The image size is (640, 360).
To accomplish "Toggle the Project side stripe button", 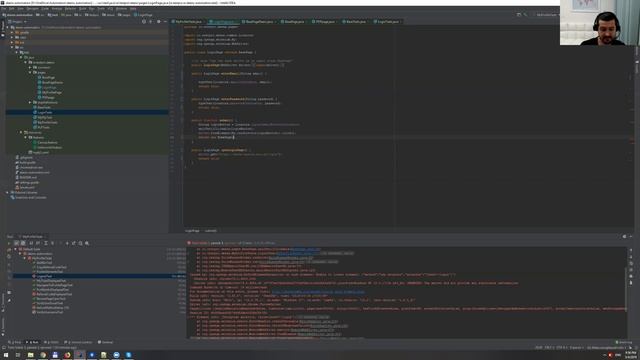I will 2,28.
